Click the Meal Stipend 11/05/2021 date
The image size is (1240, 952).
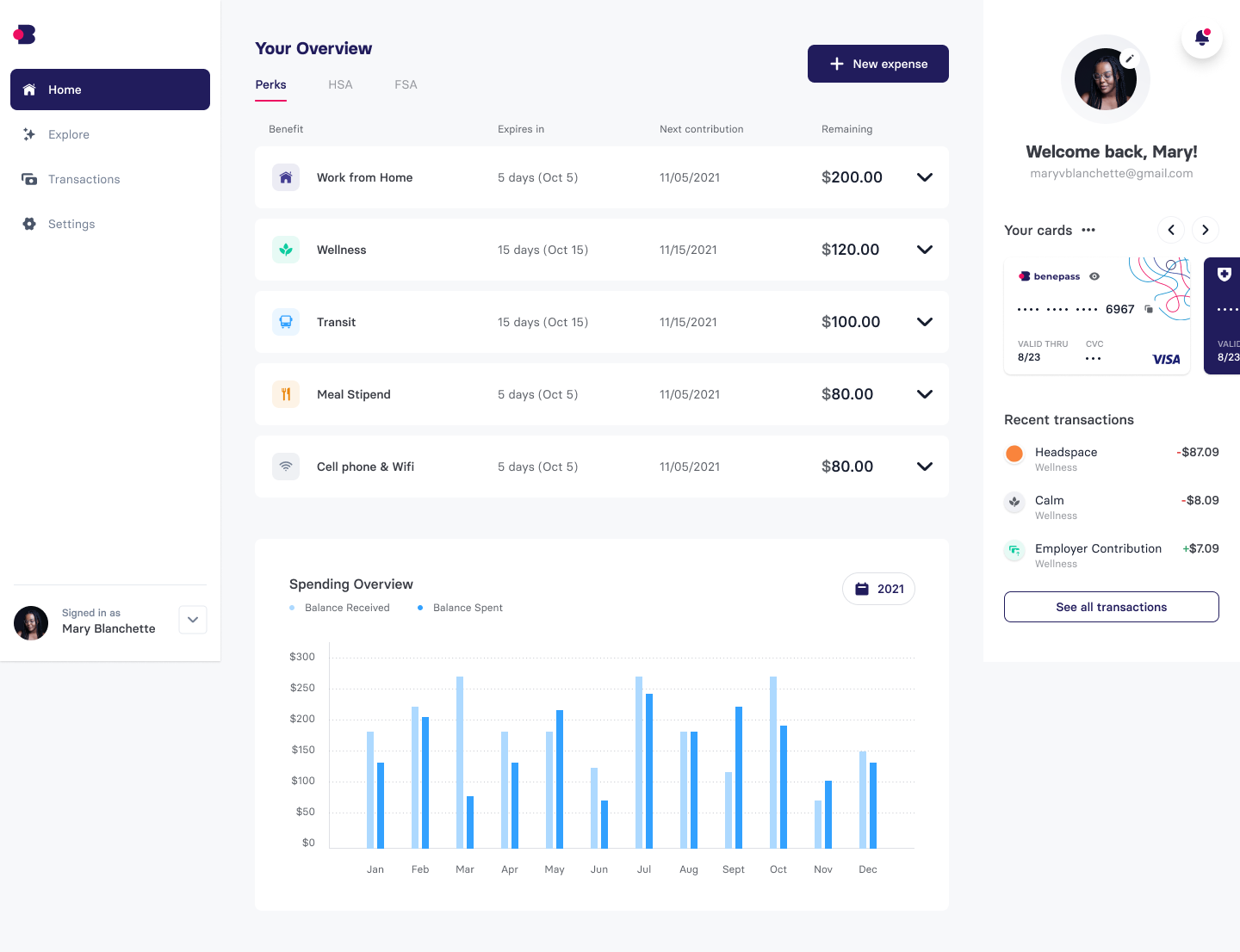(x=689, y=394)
